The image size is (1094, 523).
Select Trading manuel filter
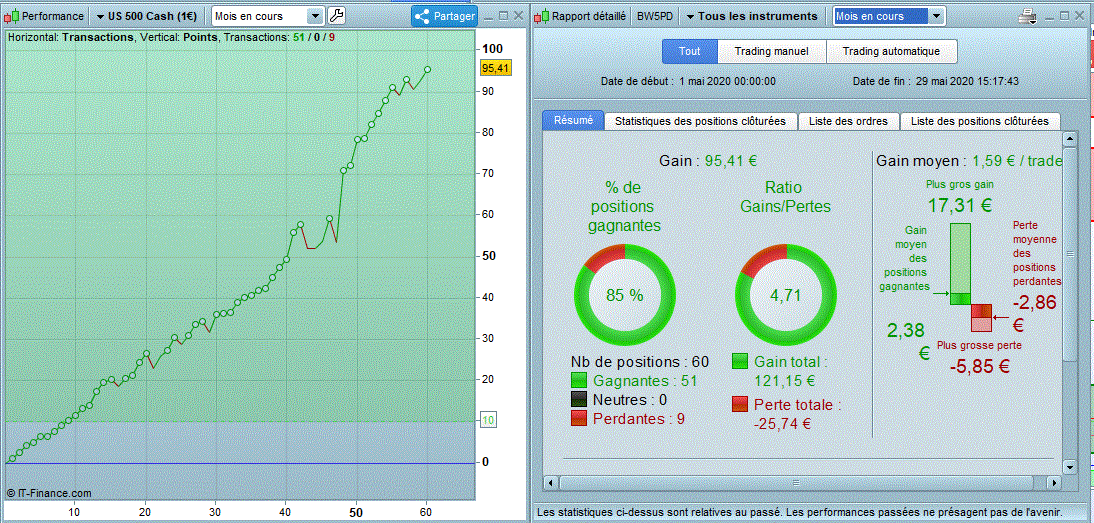tap(772, 51)
